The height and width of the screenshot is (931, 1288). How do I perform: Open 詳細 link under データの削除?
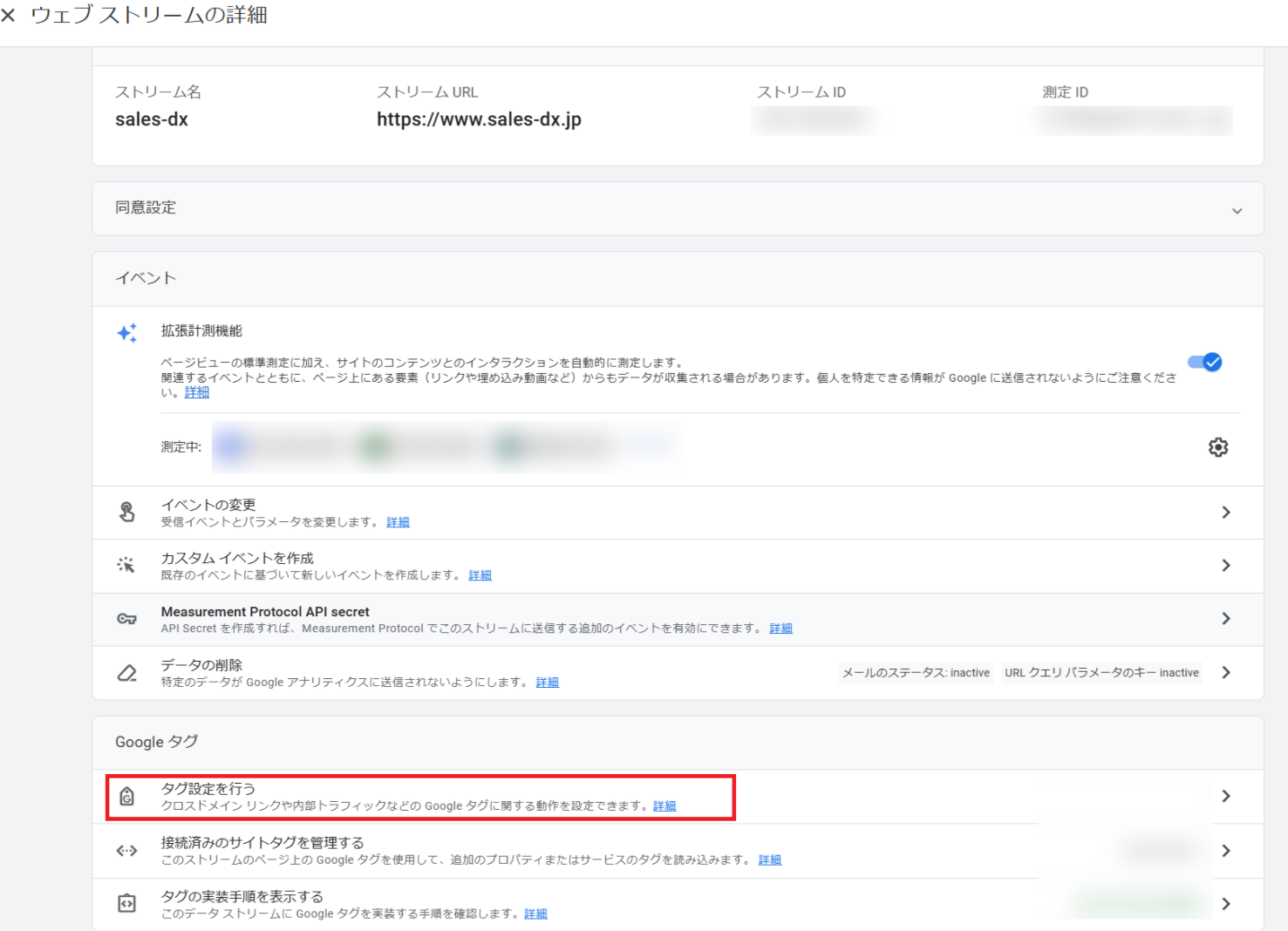click(x=548, y=683)
